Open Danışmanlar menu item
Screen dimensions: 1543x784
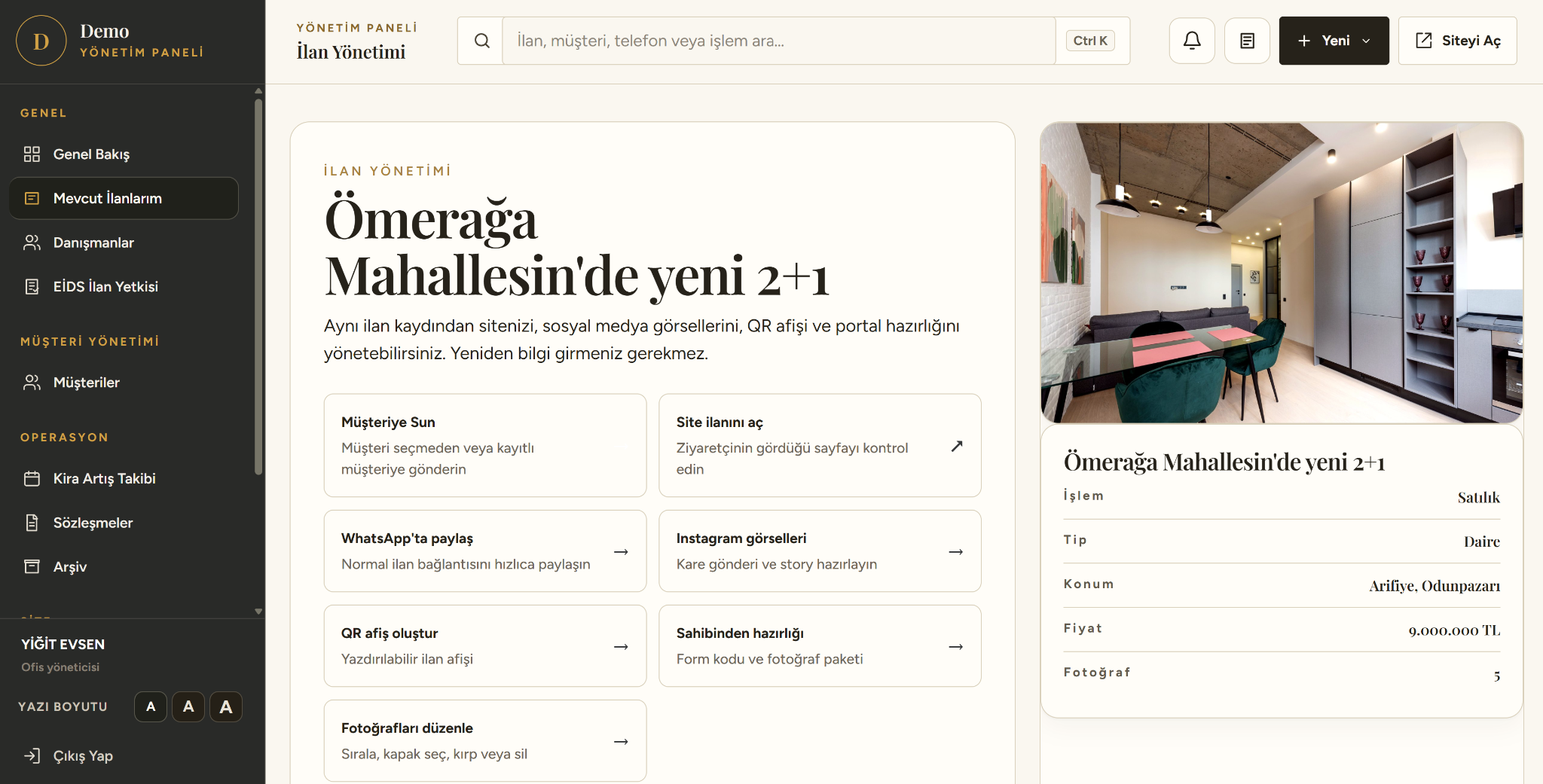click(x=124, y=243)
